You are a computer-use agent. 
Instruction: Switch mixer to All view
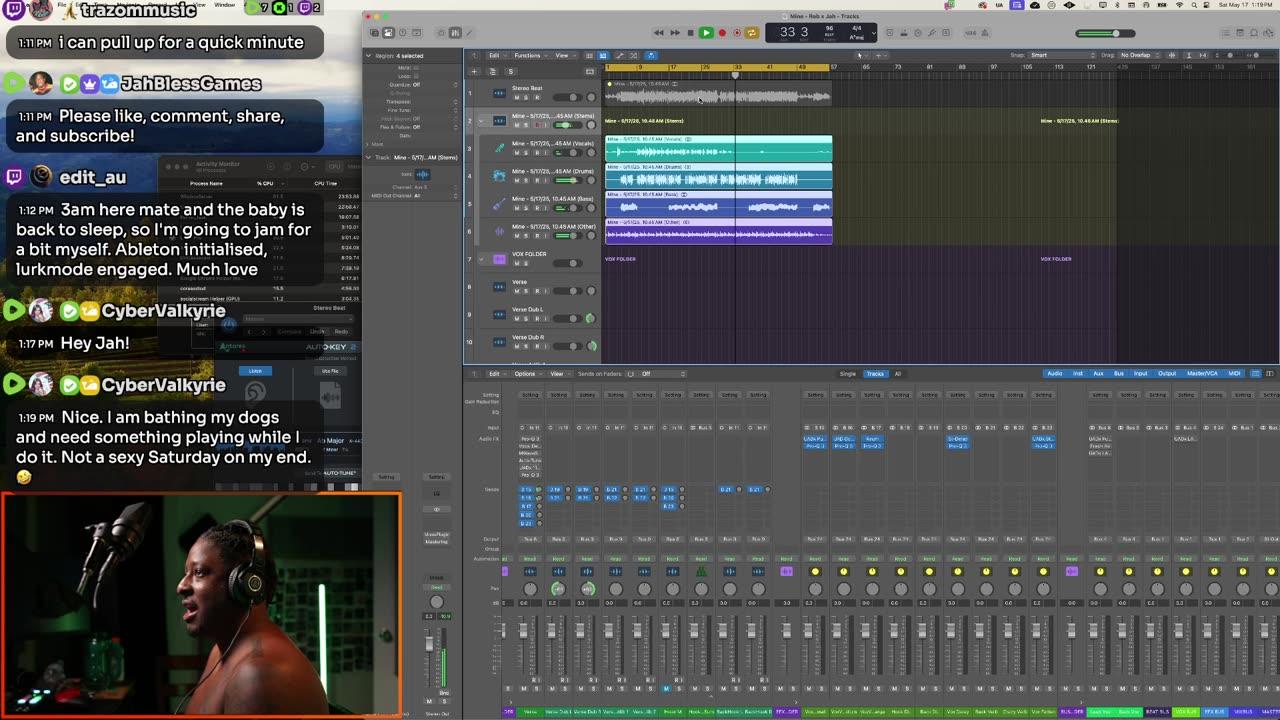[x=897, y=374]
